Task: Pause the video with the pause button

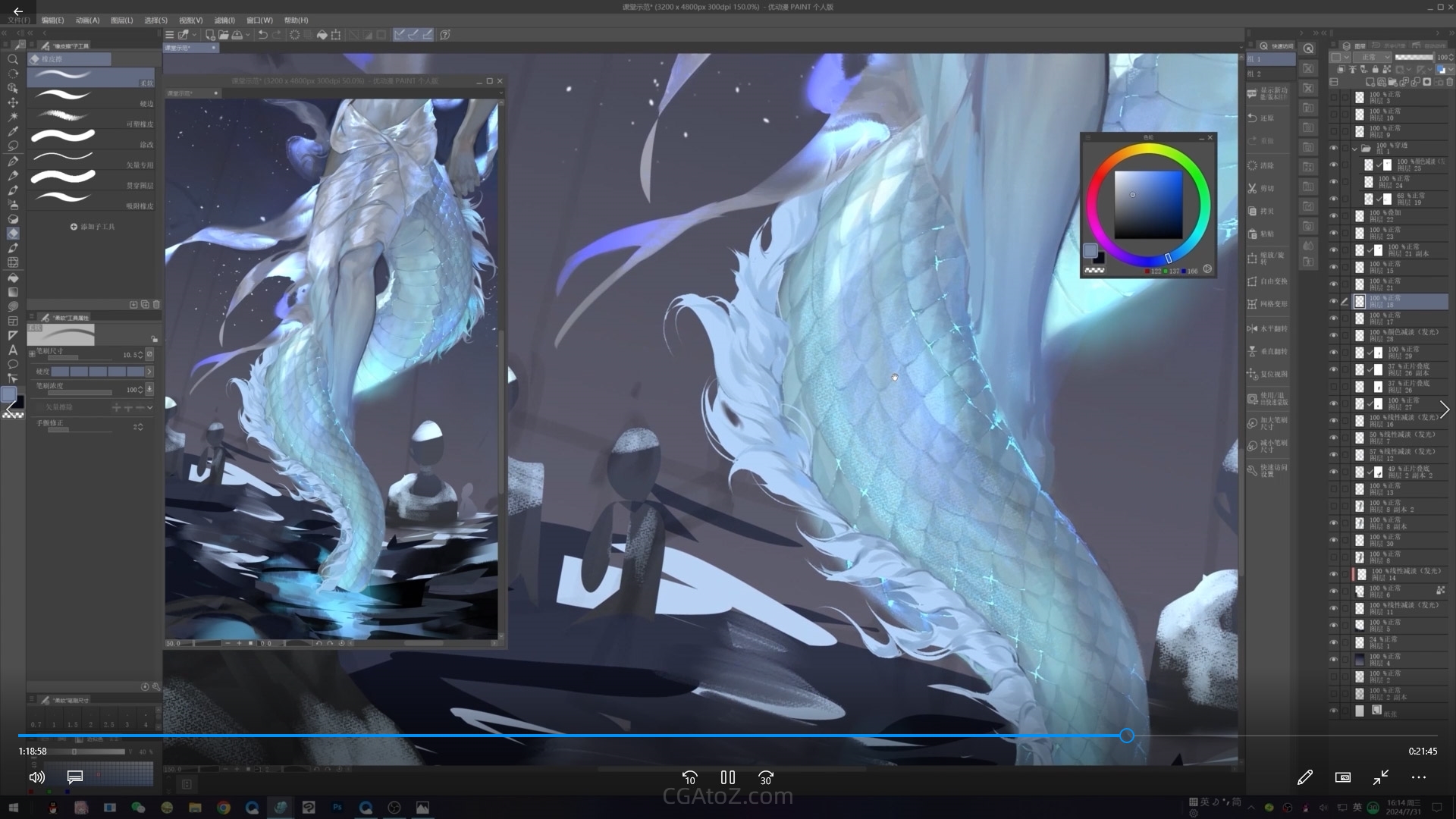Action: (x=727, y=777)
